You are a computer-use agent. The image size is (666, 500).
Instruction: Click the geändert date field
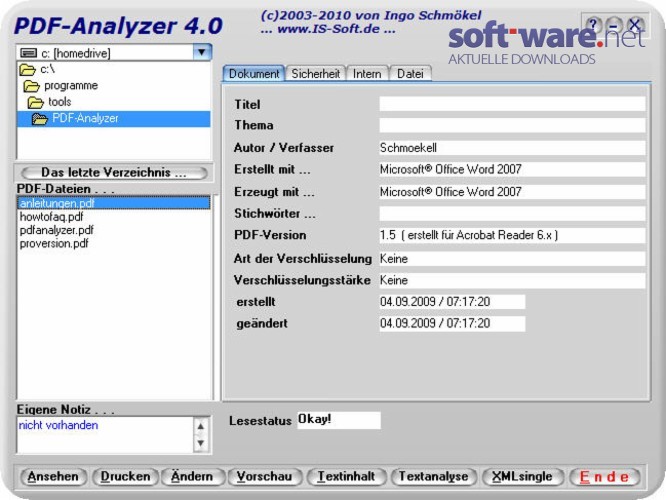pos(452,323)
